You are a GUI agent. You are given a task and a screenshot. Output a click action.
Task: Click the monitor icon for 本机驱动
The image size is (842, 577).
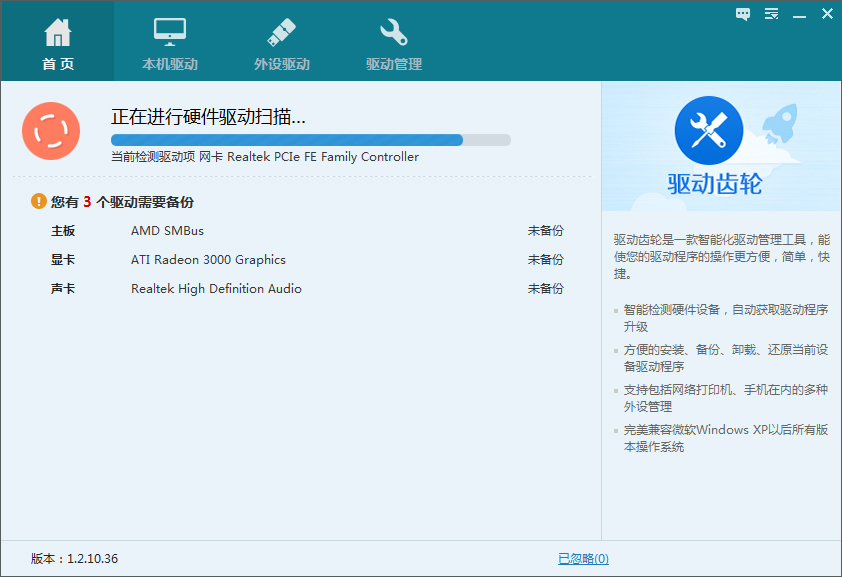[x=170, y=33]
